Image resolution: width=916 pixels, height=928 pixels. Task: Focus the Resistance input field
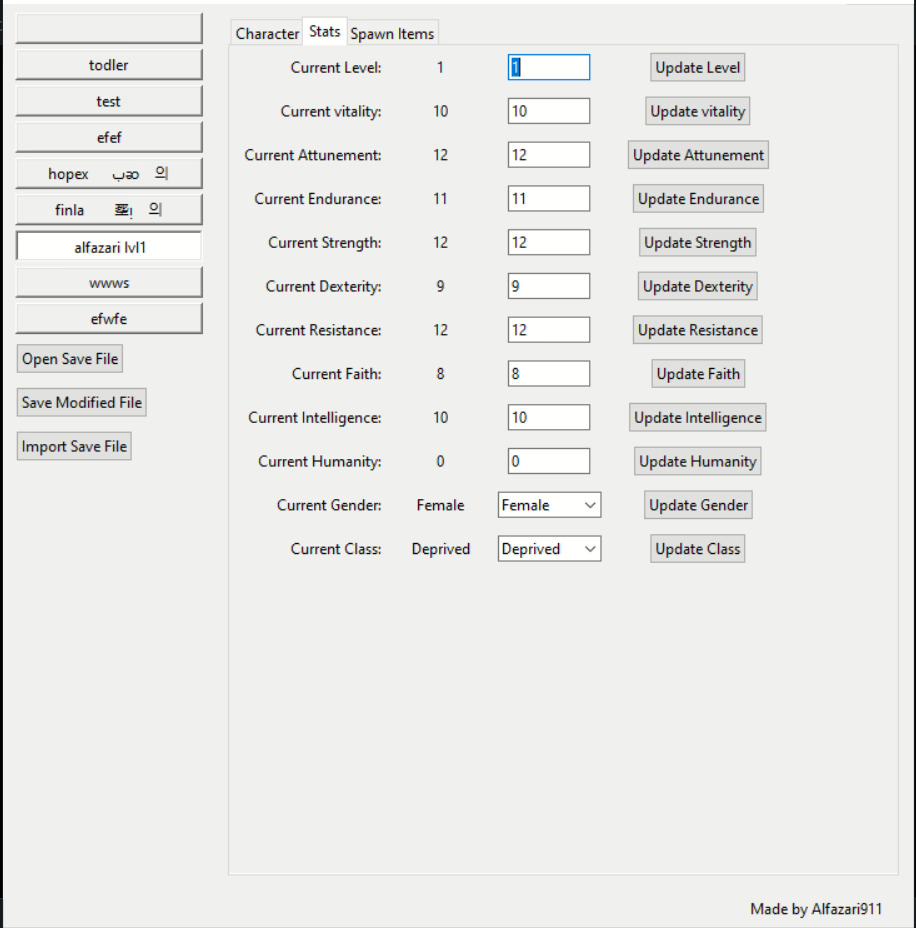coord(549,330)
